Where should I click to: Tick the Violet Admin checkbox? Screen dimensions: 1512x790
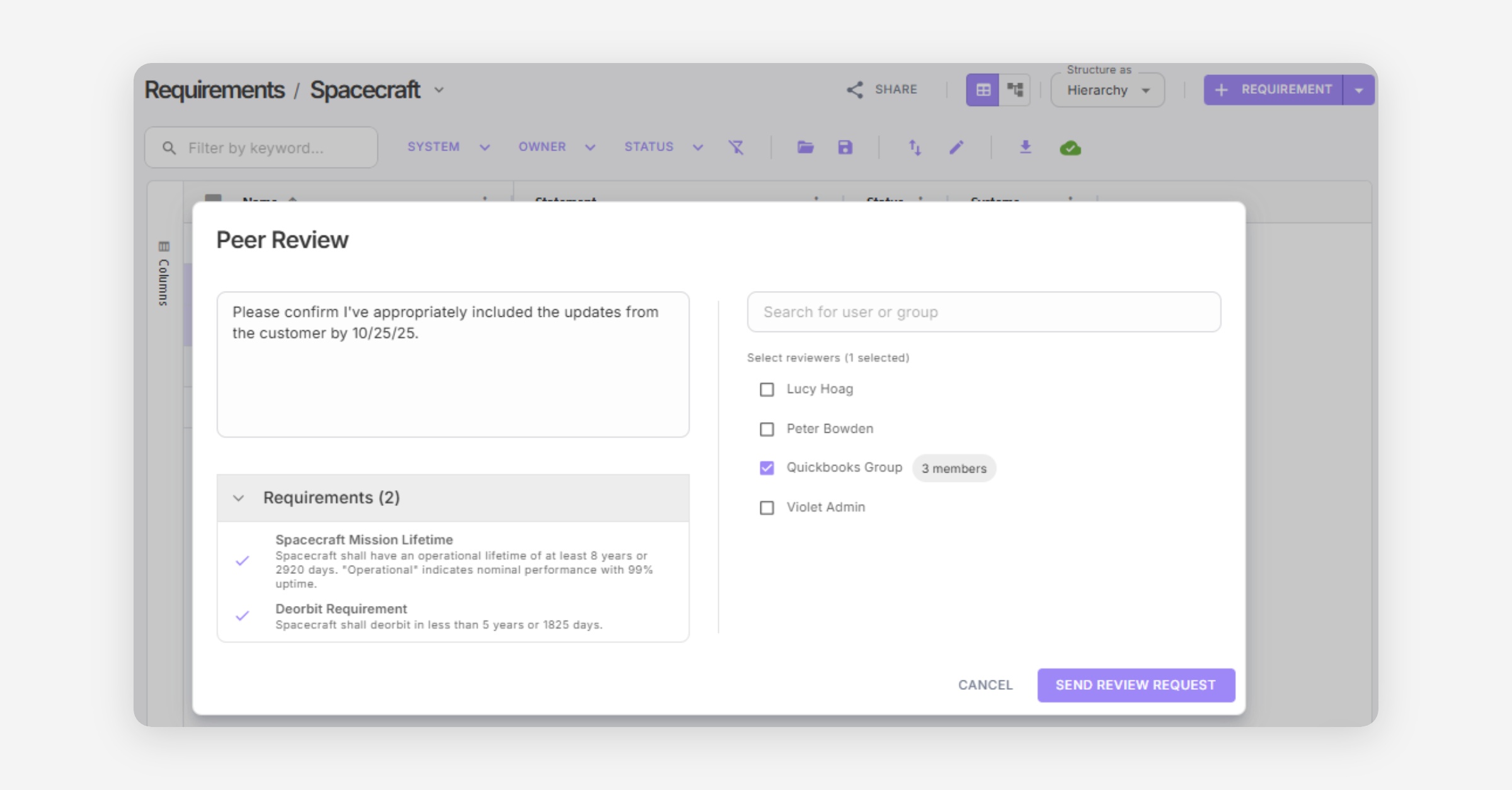click(x=767, y=508)
